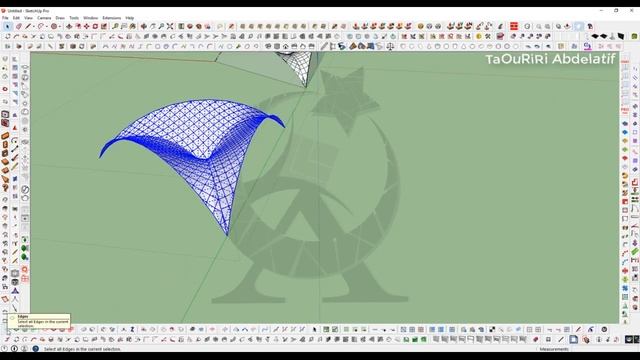Open the Camera menu
The height and width of the screenshot is (360, 640).
pyautogui.click(x=44, y=18)
